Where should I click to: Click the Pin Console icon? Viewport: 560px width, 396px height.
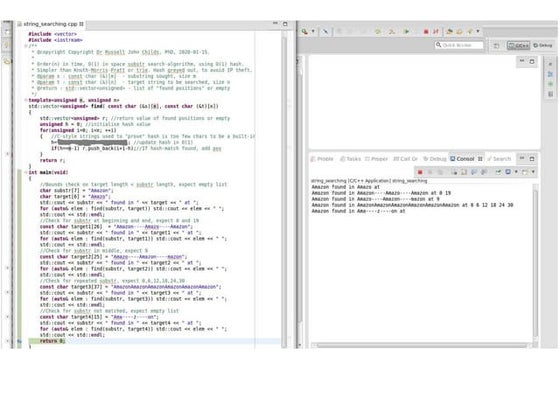[498, 172]
